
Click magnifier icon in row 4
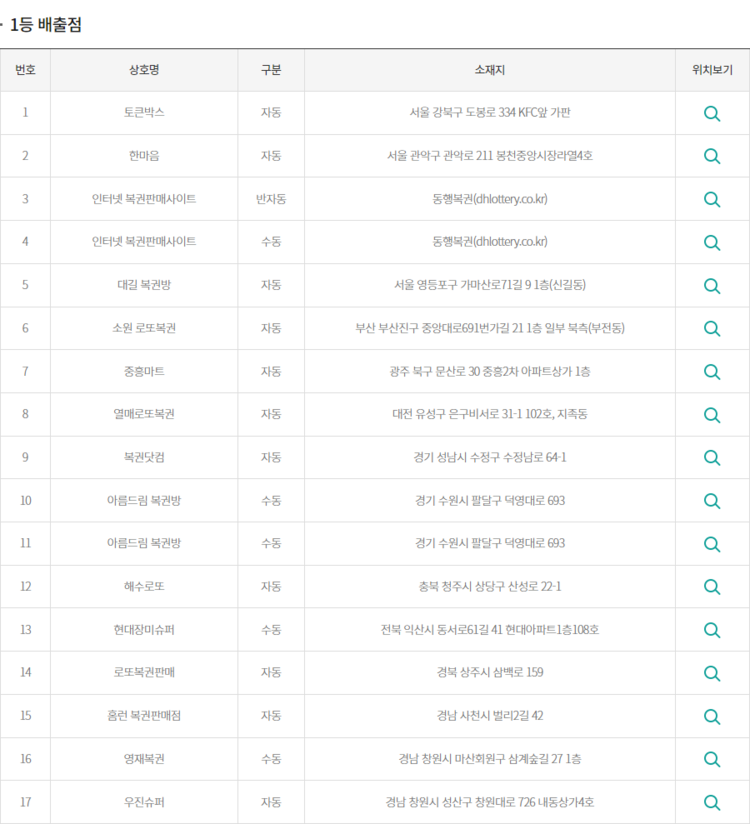712,242
